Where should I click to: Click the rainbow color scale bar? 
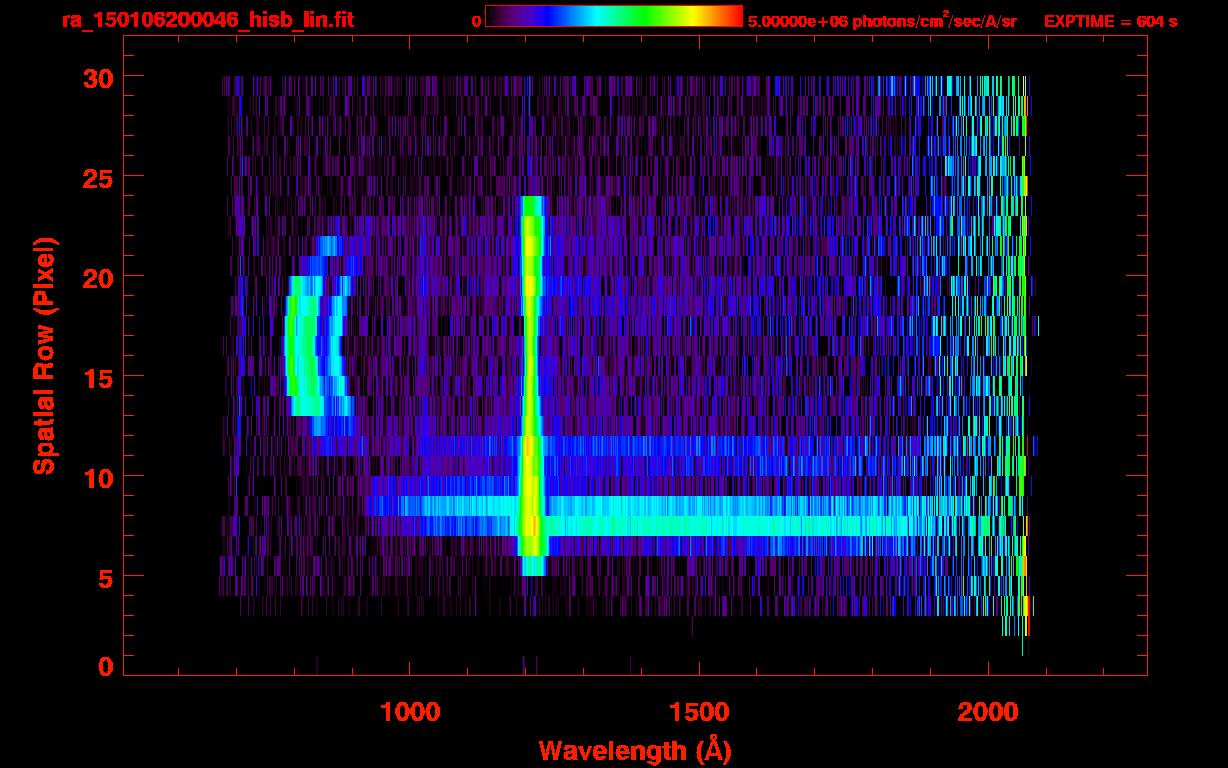(x=614, y=16)
